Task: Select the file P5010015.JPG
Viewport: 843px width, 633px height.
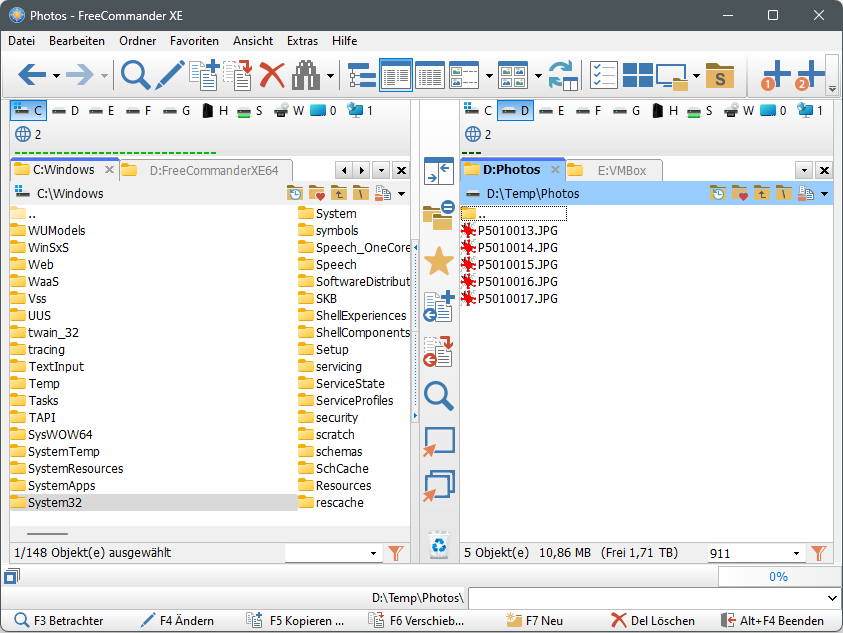Action: point(517,264)
